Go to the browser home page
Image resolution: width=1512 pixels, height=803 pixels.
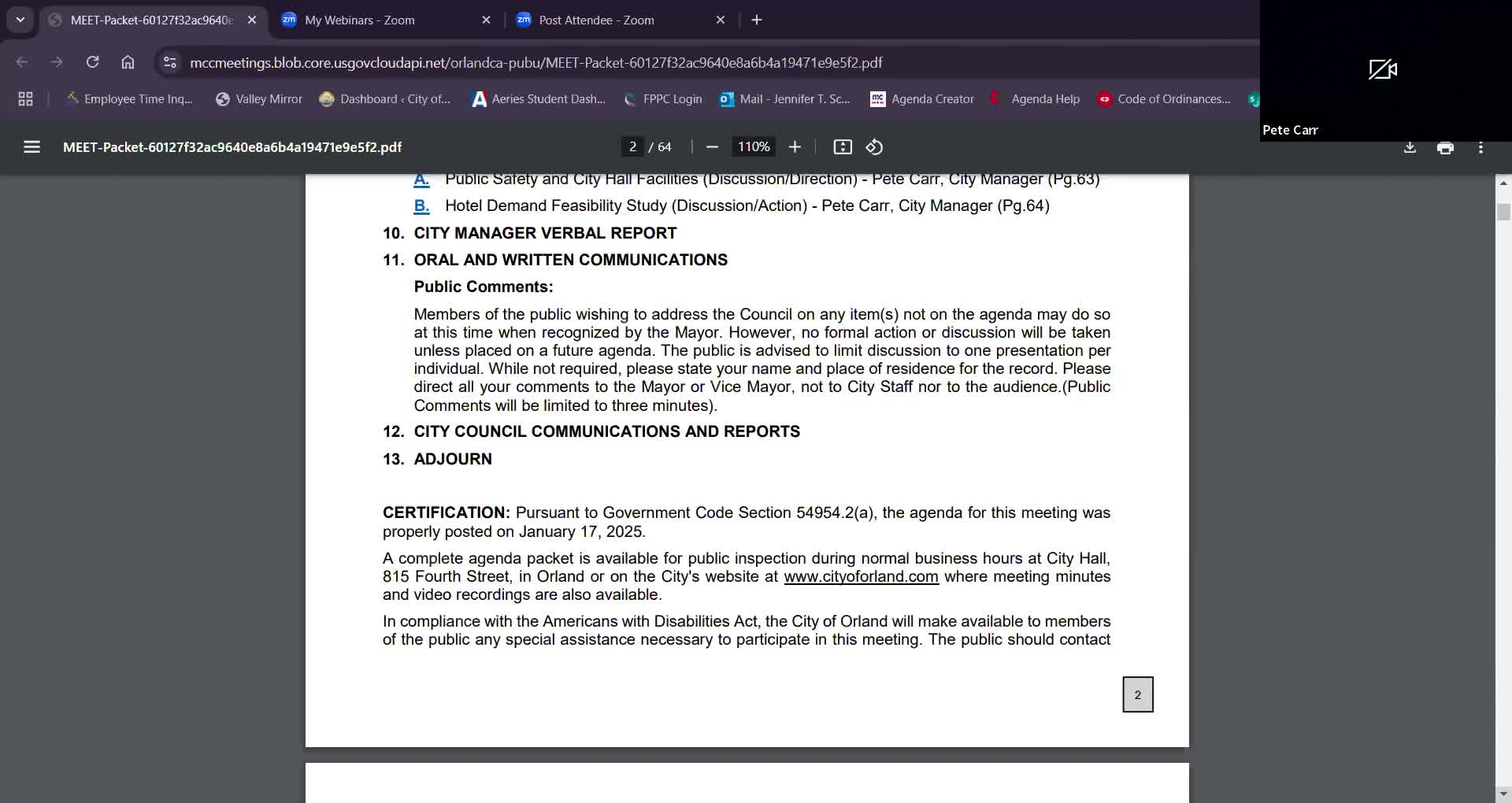coord(128,62)
